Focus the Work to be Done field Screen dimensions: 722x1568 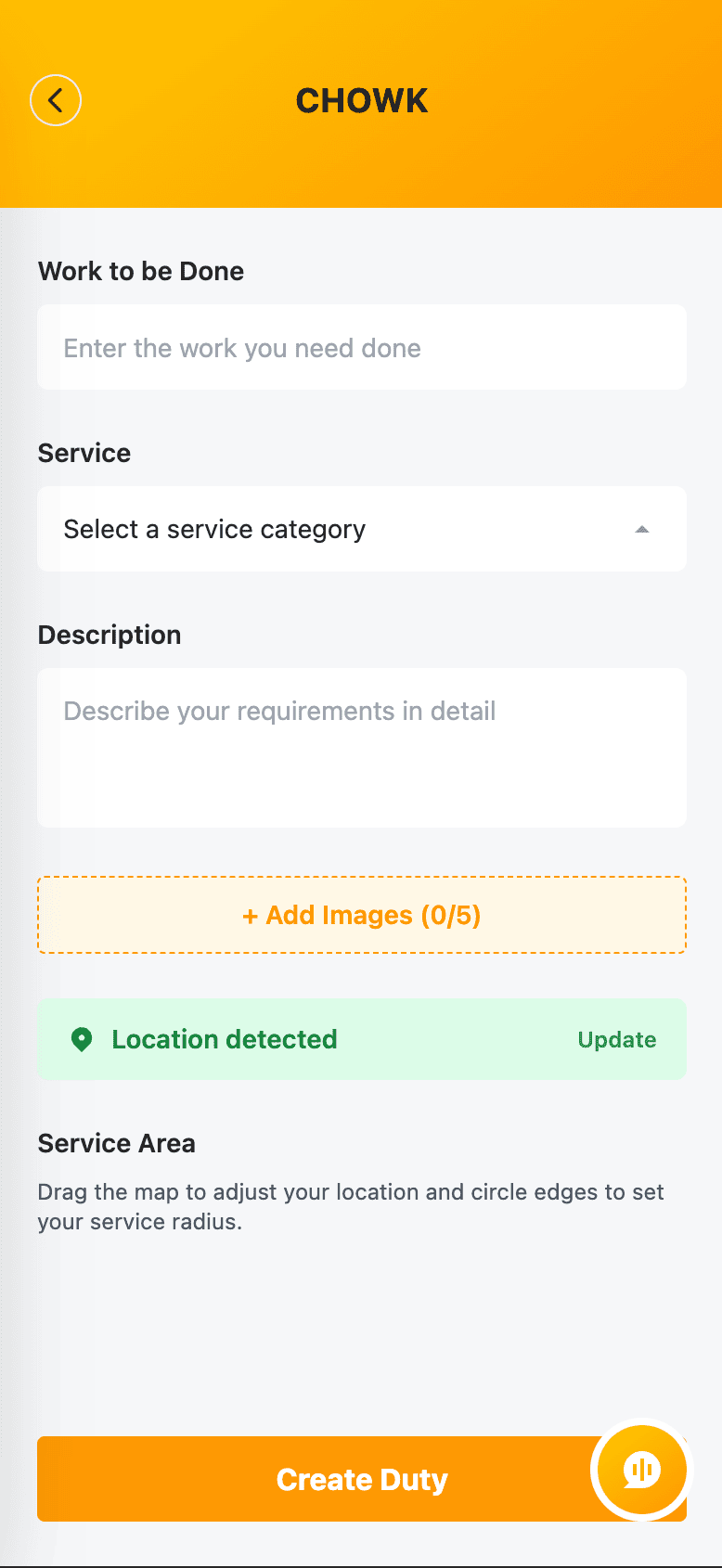[x=362, y=348]
